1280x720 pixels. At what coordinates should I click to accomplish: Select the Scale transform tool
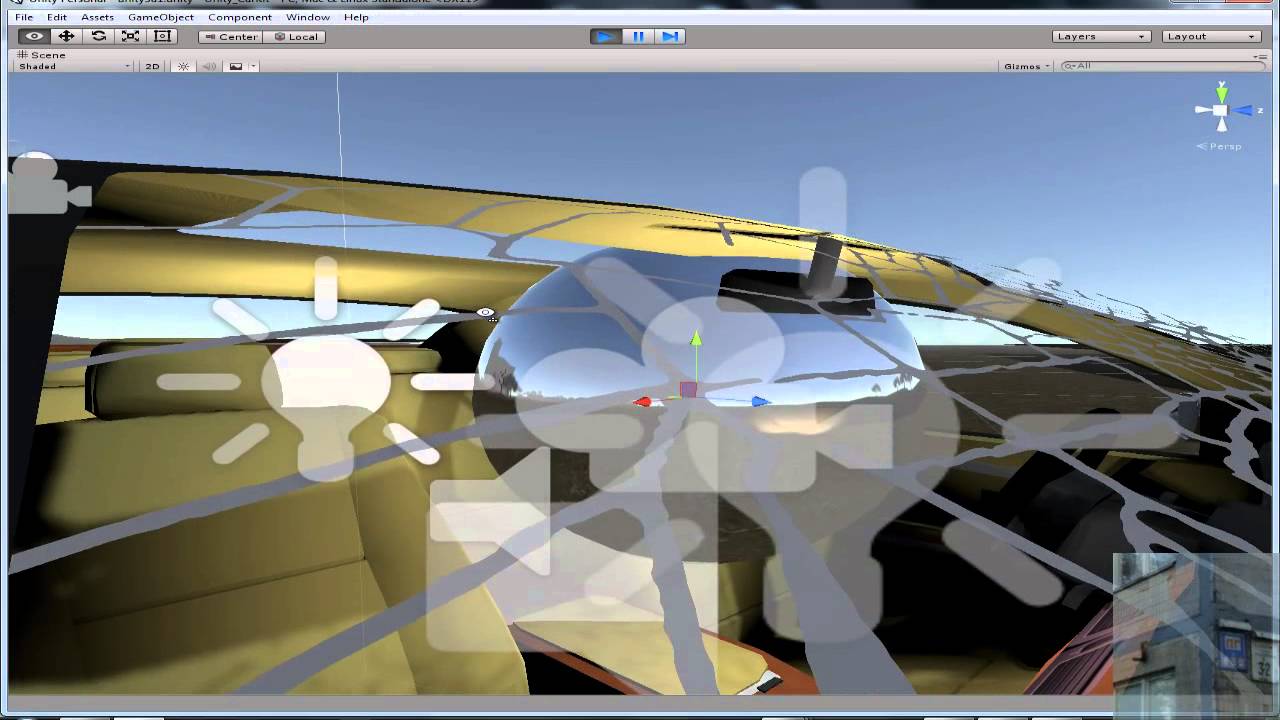pos(130,36)
